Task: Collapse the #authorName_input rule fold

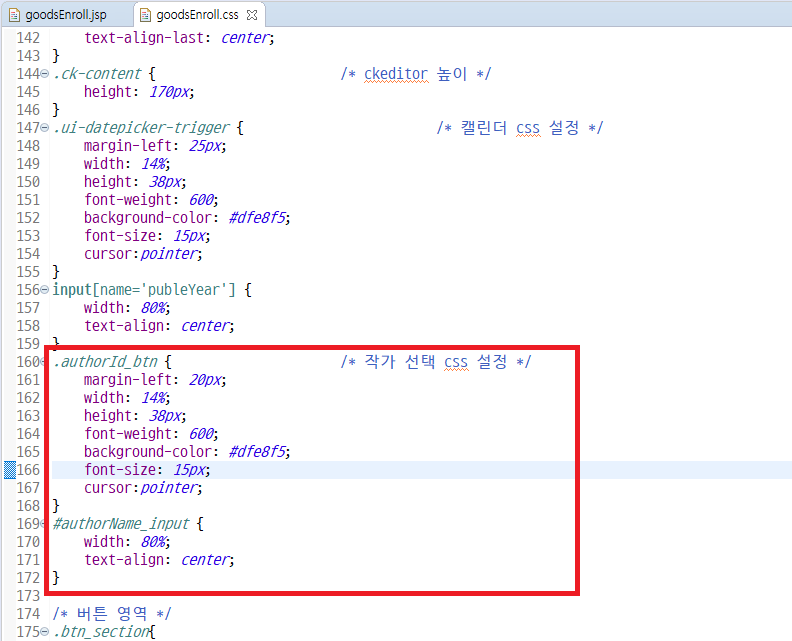Action: [x=43, y=524]
